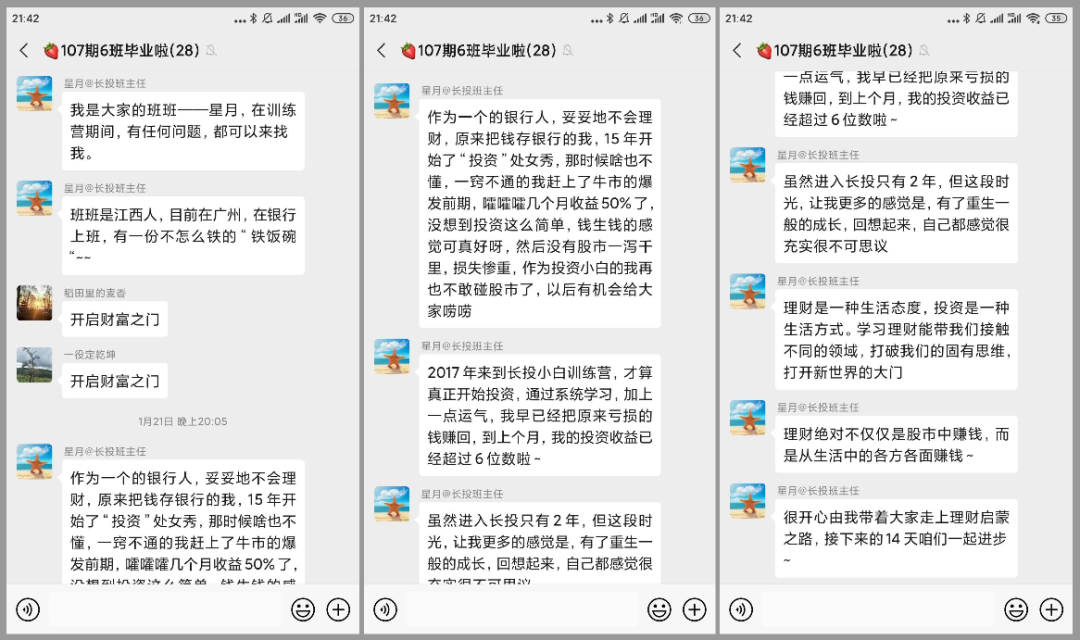1080x640 pixels.
Task: Tap the back arrow in the middle chat panel
Action: 381,51
